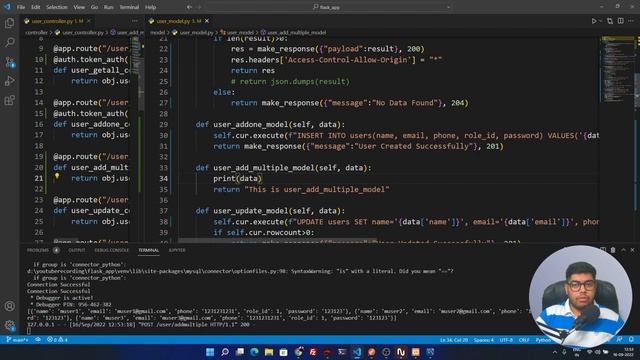Image resolution: width=640 pixels, height=360 pixels.
Task: Open the Selection menu
Action: (57, 7)
